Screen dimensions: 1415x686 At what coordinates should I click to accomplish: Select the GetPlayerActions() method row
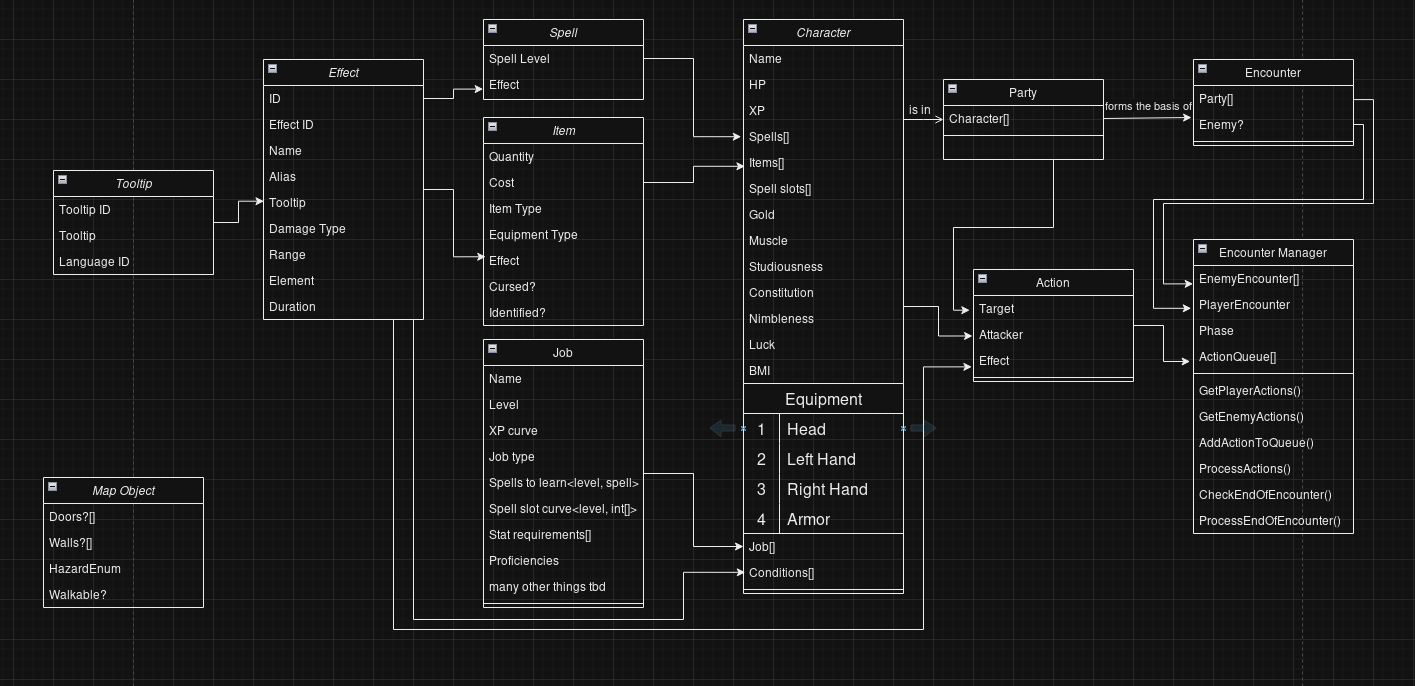coord(1250,391)
